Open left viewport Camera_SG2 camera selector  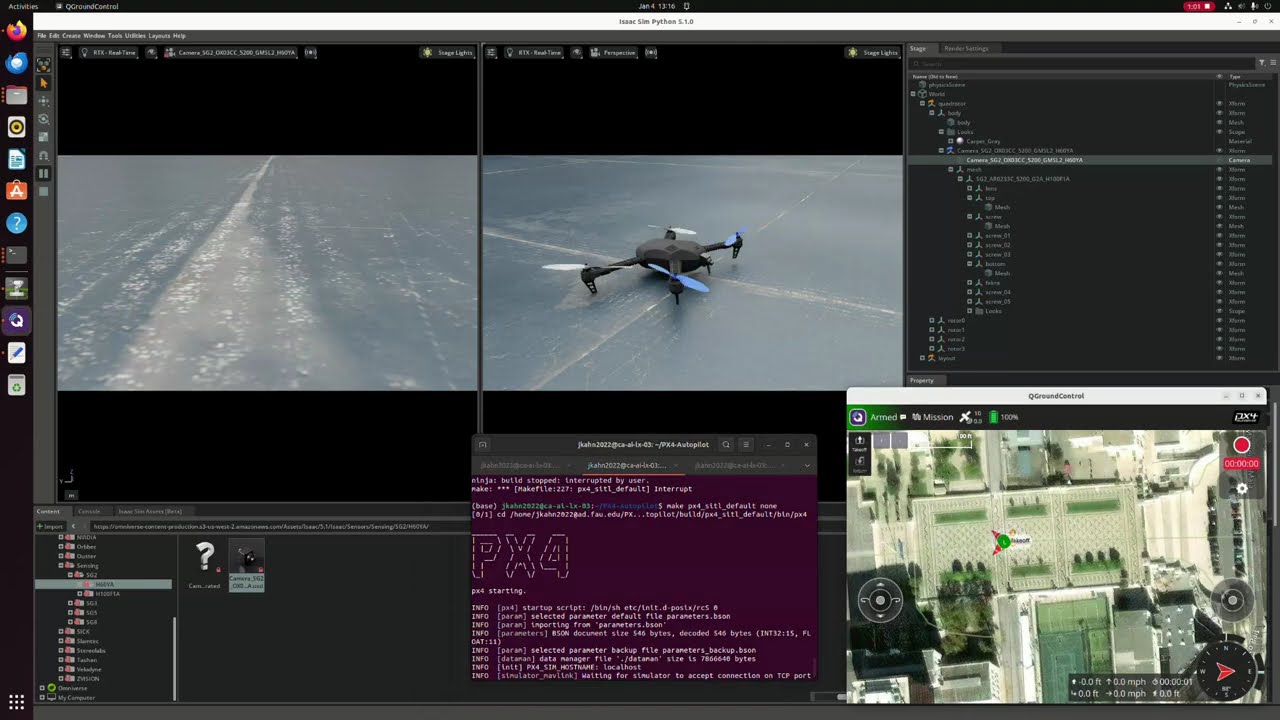(230, 52)
